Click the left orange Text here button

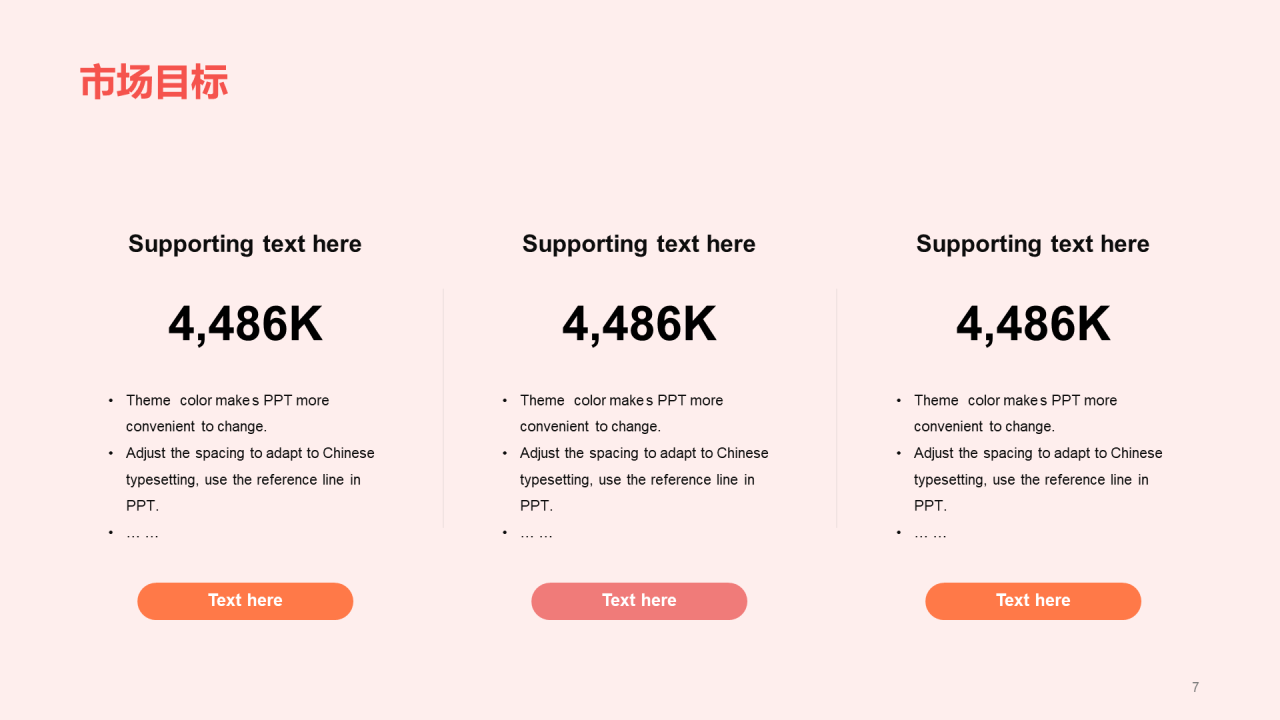point(245,601)
